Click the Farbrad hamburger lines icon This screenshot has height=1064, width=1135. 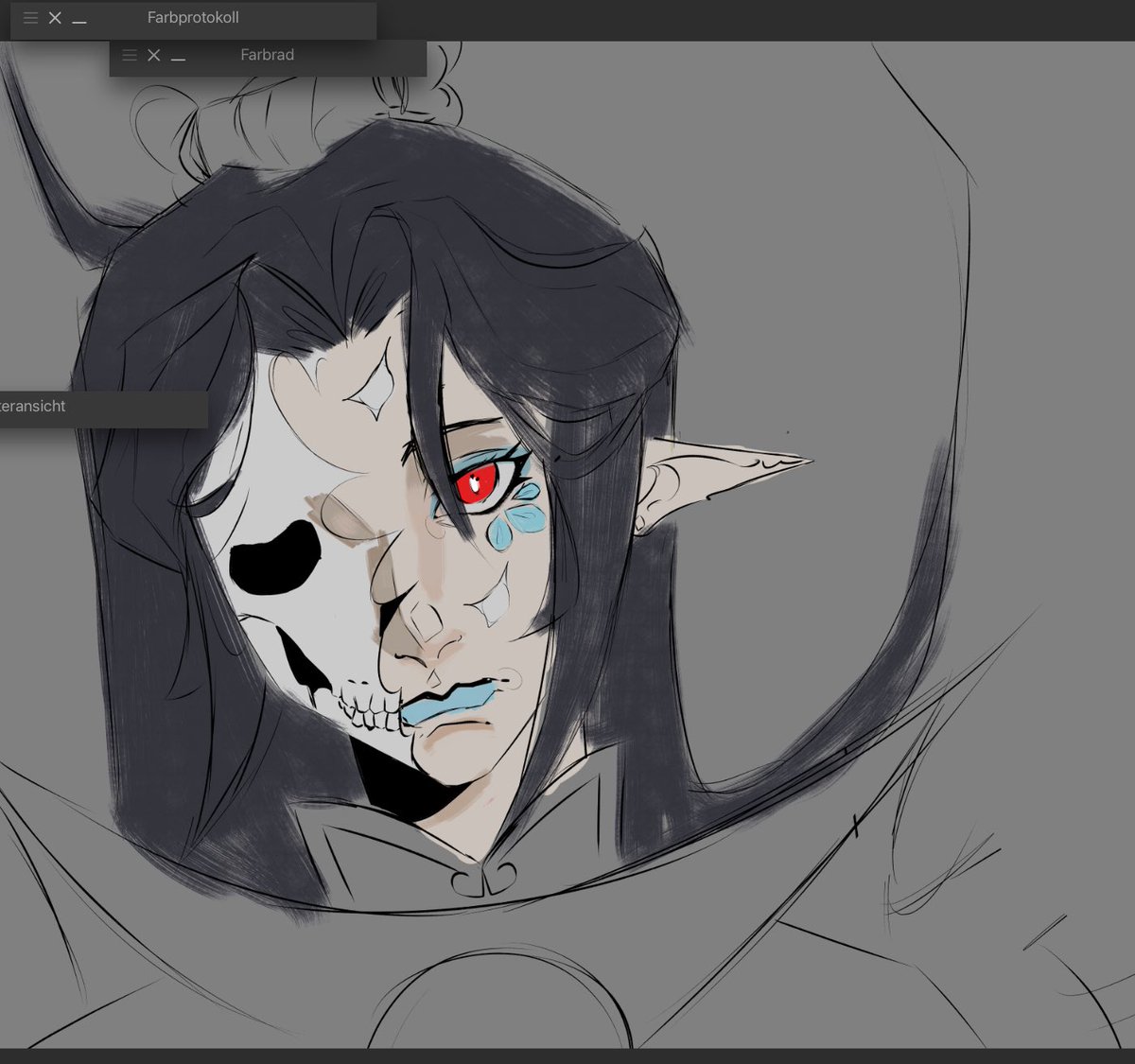(x=130, y=55)
